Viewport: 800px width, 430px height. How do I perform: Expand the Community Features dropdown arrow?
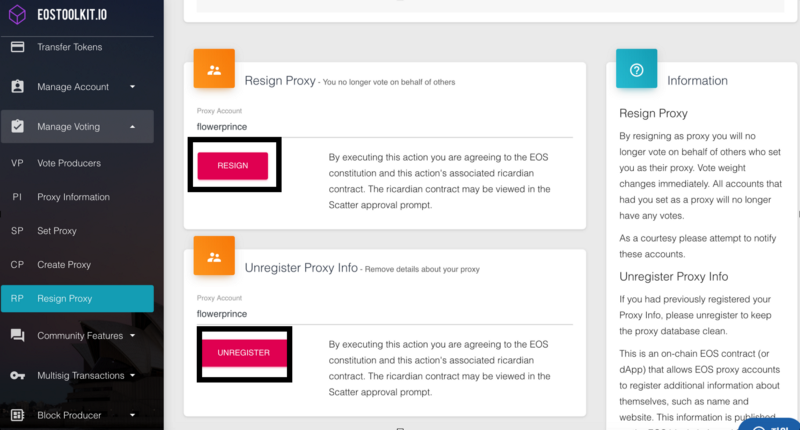(x=132, y=336)
